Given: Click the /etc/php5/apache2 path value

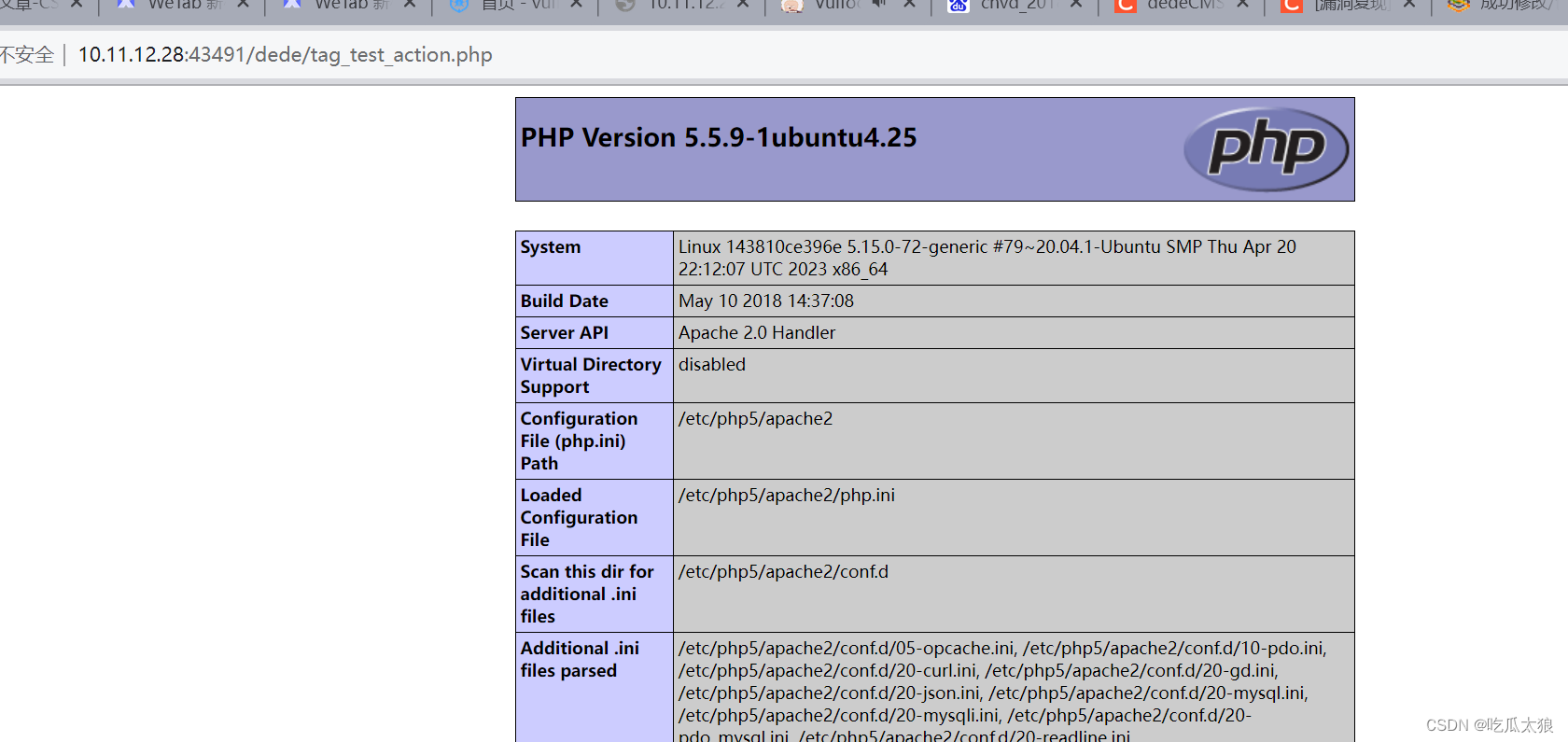Looking at the screenshot, I should click(x=756, y=419).
